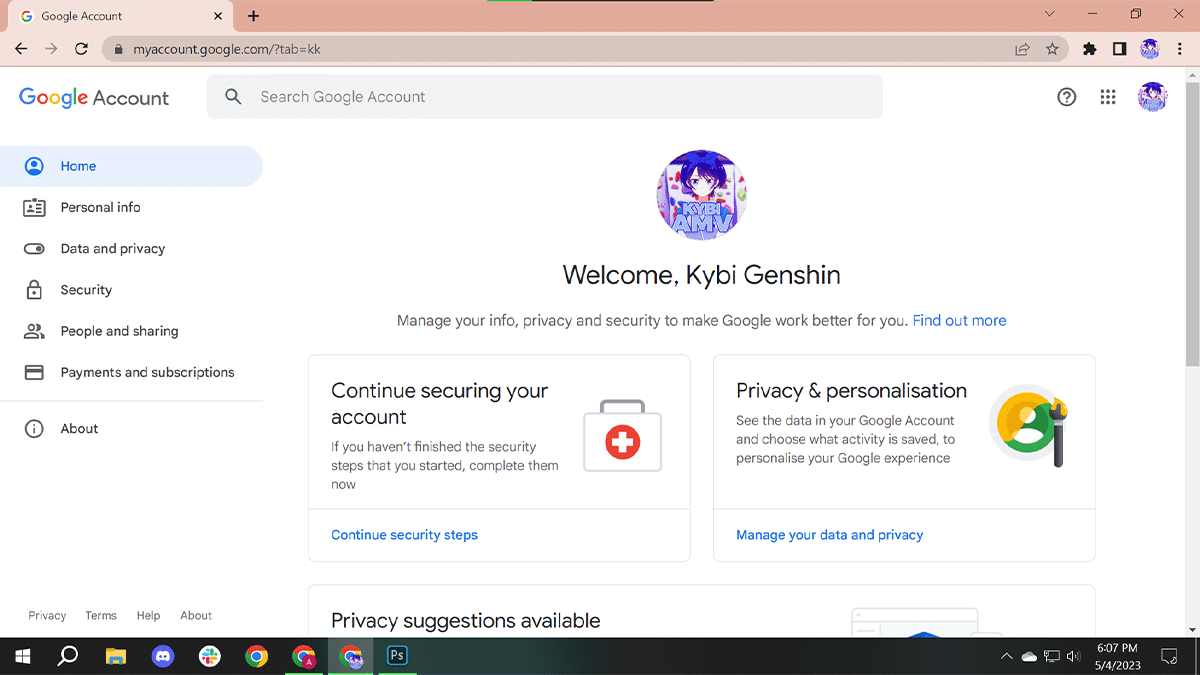Click Continue security steps link
The image size is (1200, 675).
tap(404, 535)
